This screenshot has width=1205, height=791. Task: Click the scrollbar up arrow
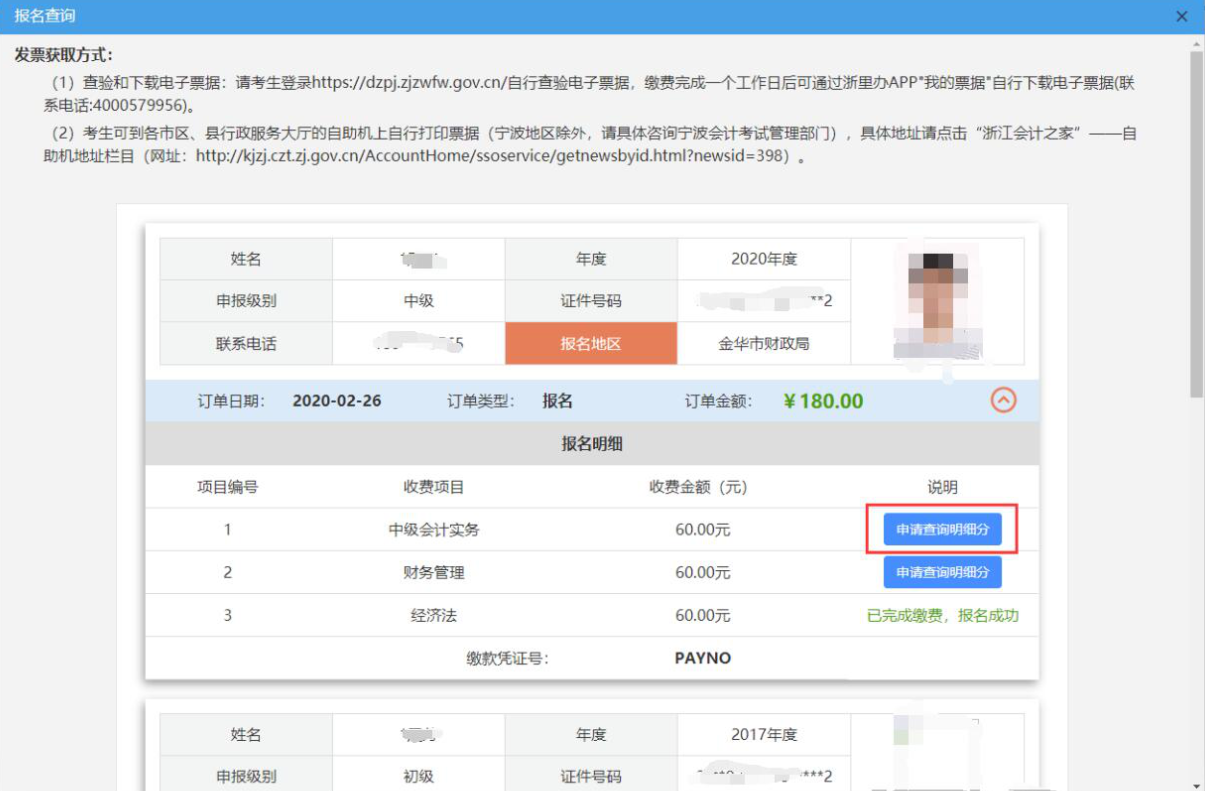1196,42
